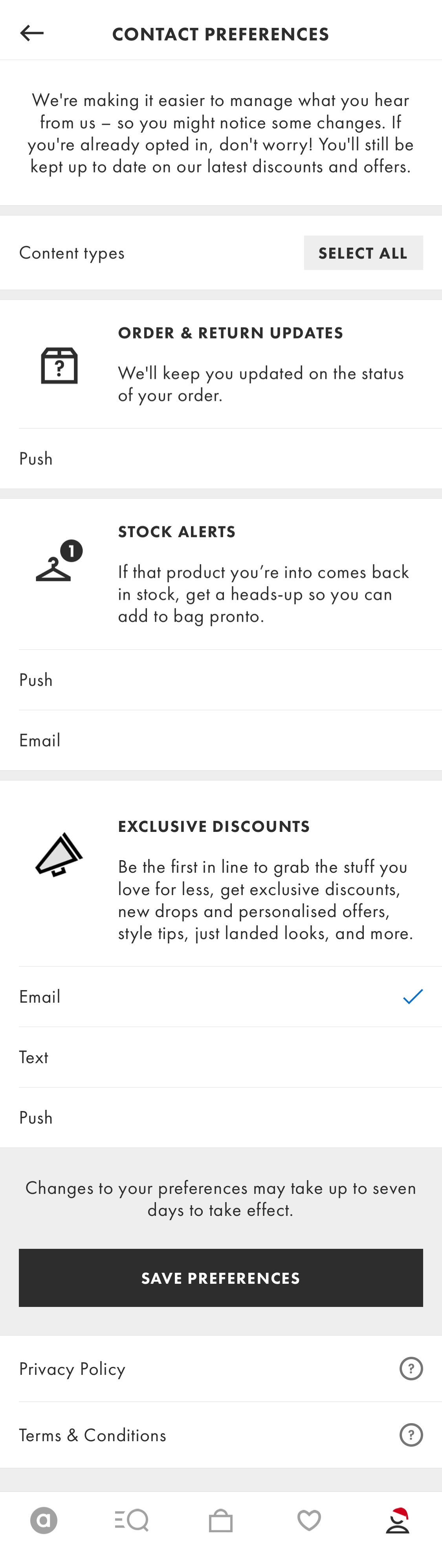Enable Push notifications for Stock Alerts

tap(221, 679)
